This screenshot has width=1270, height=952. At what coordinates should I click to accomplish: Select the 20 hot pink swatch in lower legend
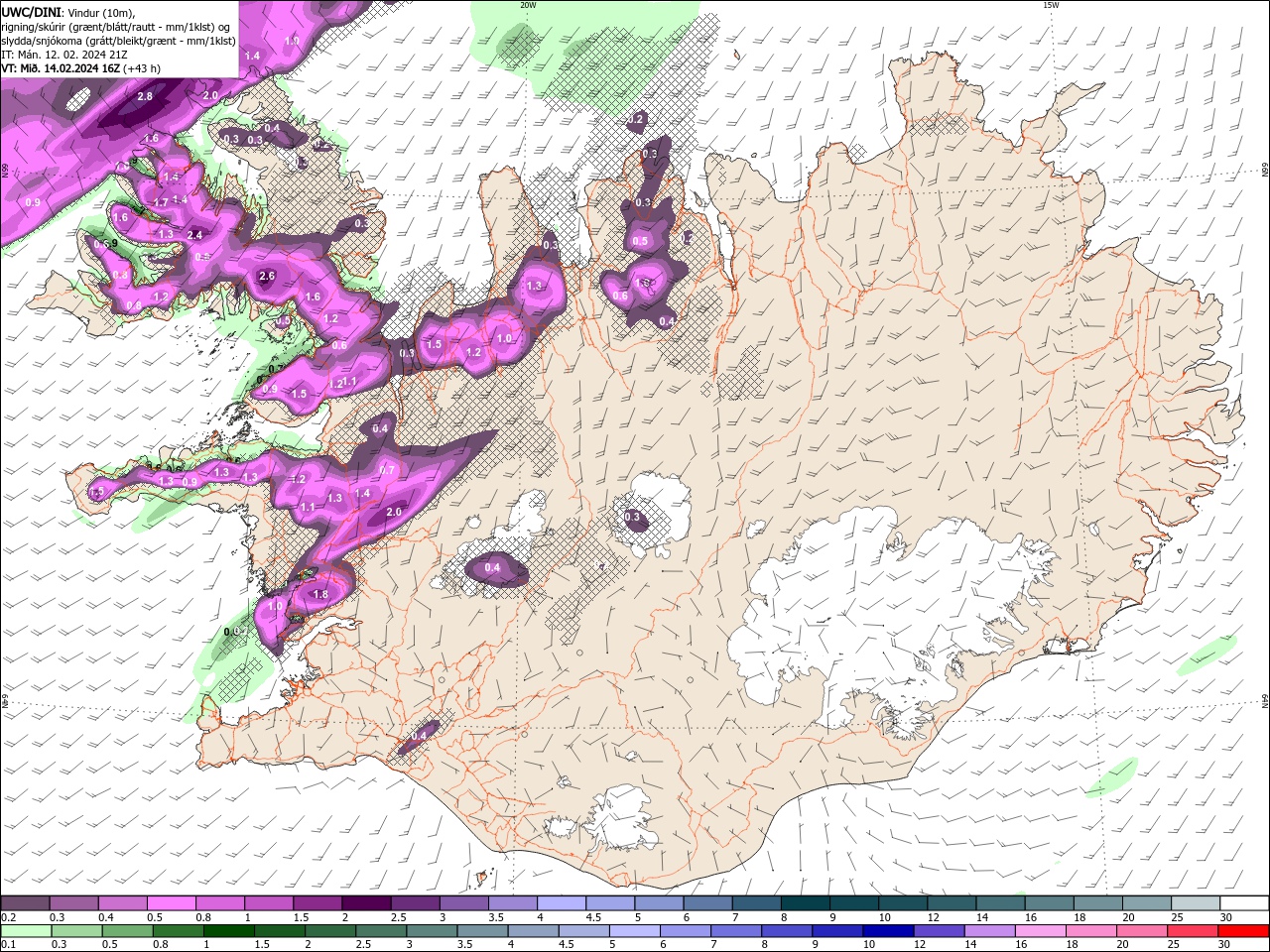click(1142, 931)
